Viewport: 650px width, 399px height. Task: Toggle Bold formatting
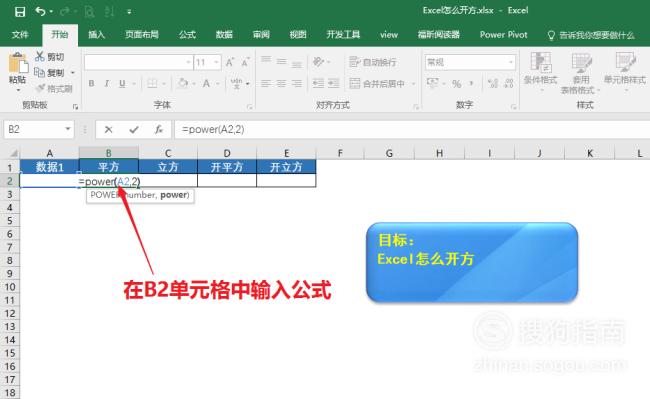point(91,84)
